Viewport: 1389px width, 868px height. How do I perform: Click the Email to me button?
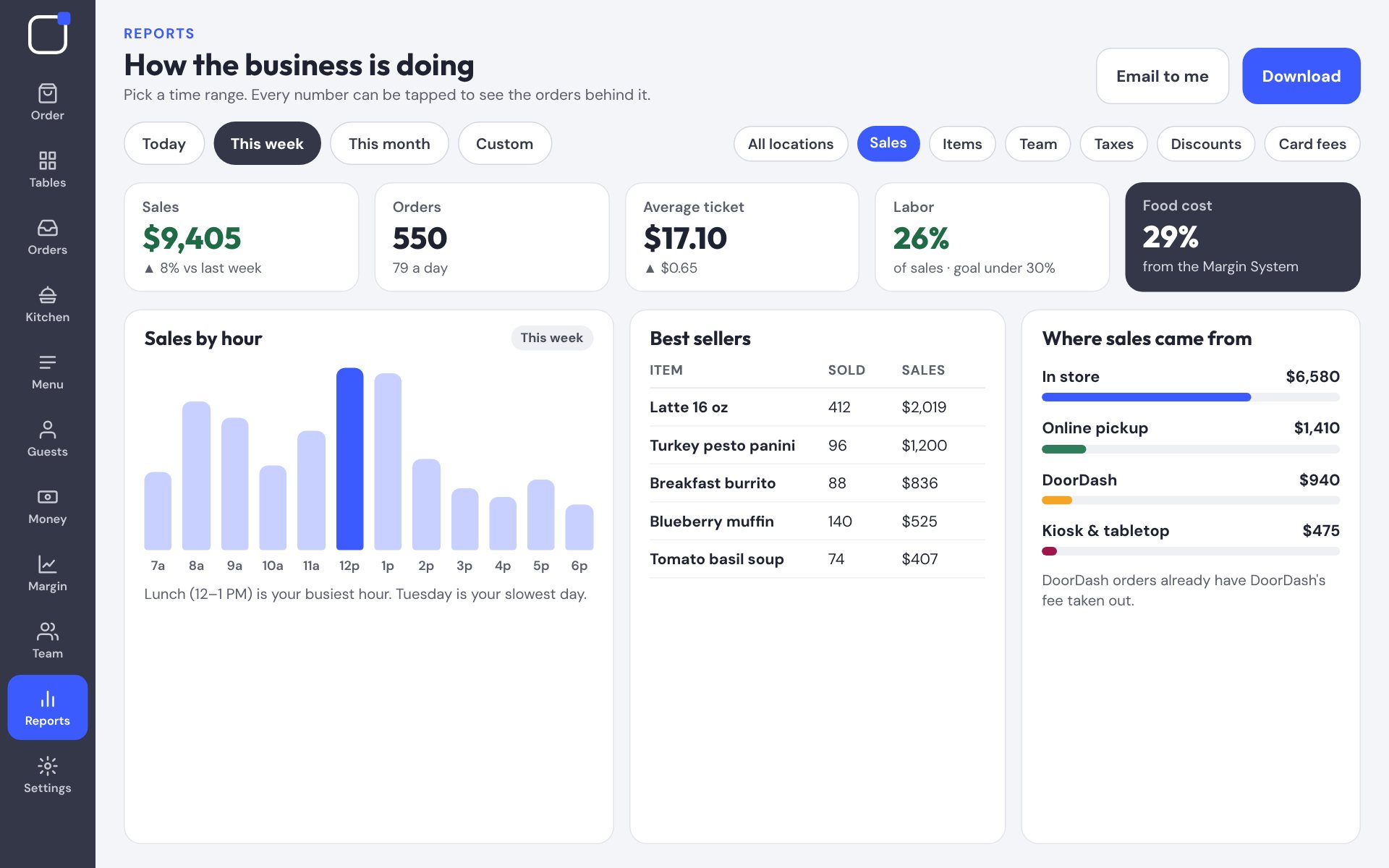point(1162,76)
